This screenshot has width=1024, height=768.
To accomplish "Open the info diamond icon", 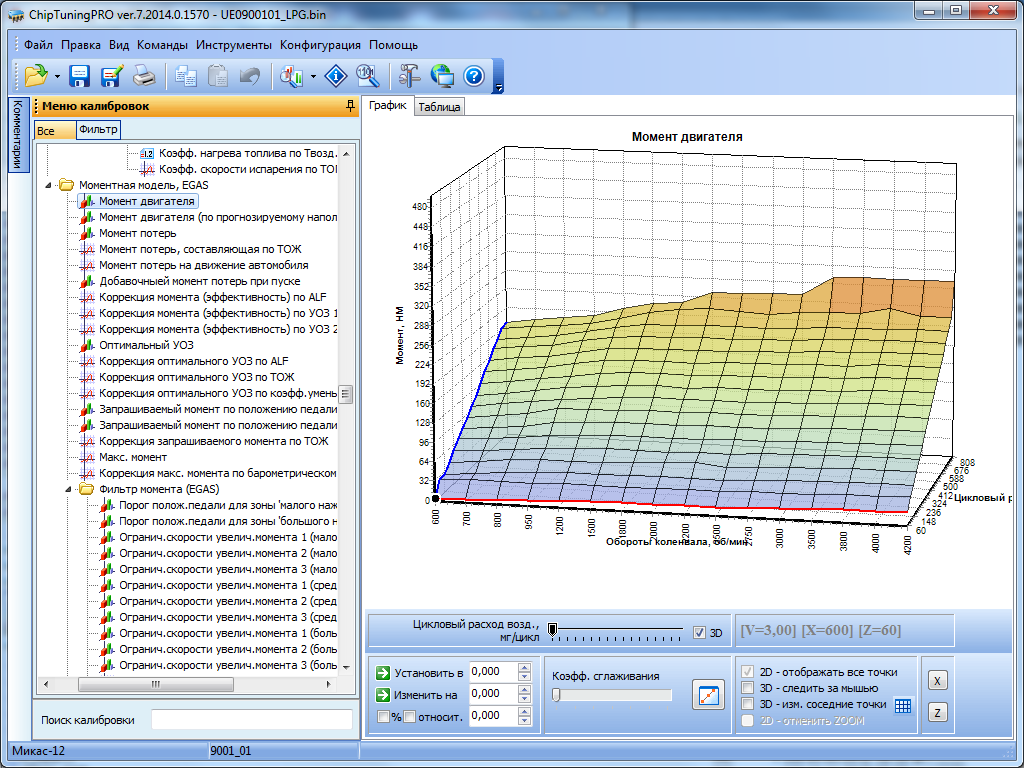I will (337, 76).
